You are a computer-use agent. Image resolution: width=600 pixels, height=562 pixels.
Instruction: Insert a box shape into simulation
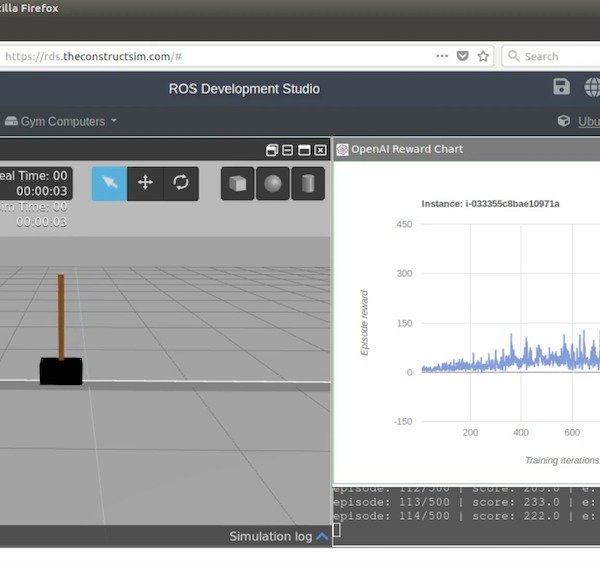click(238, 184)
